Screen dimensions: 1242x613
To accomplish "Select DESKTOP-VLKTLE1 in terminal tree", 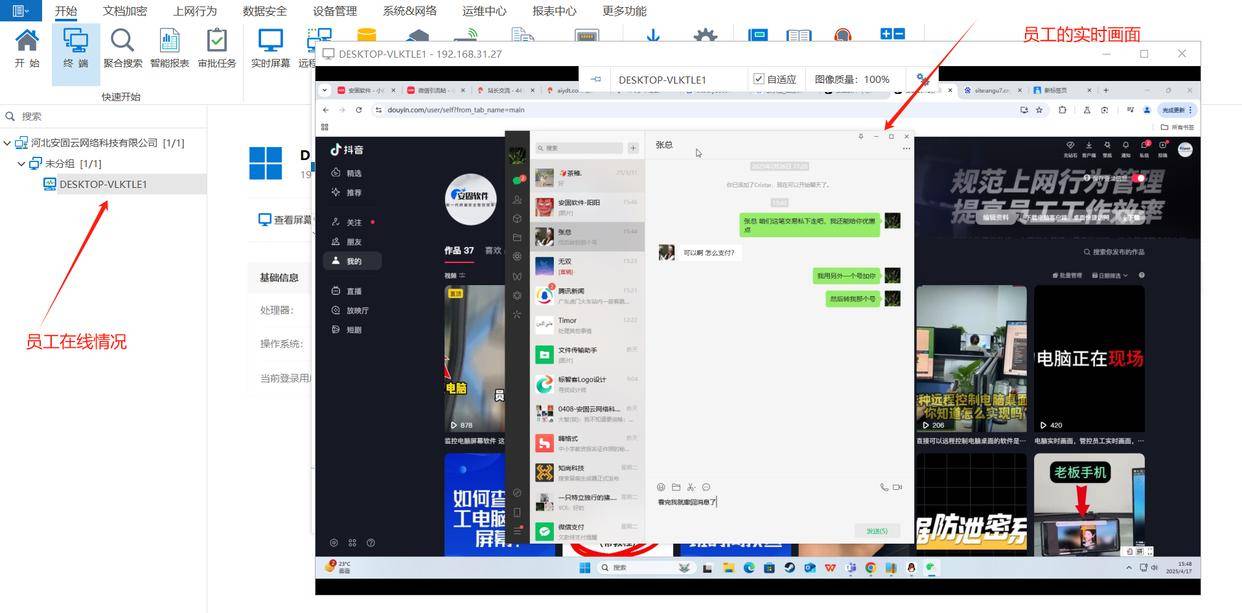I will [x=103, y=184].
